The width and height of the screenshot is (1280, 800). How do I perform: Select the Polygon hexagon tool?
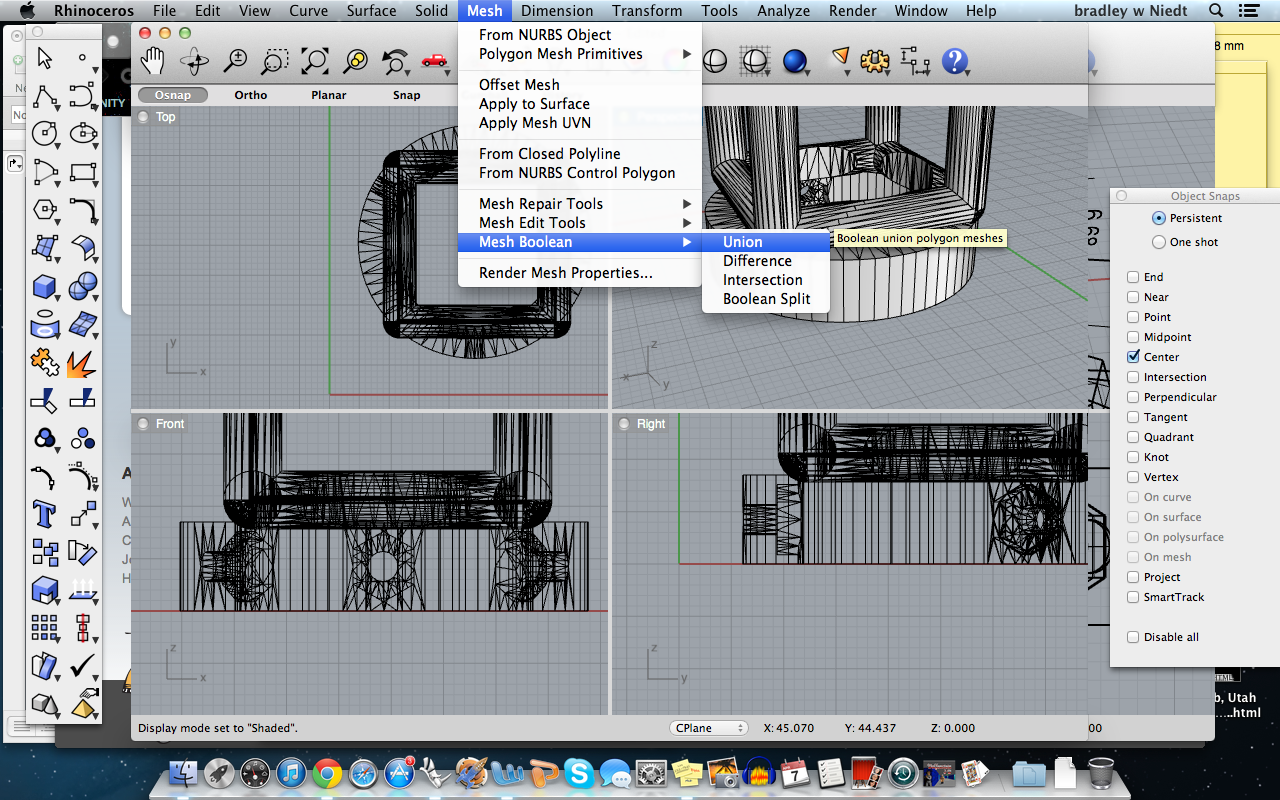(x=45, y=210)
